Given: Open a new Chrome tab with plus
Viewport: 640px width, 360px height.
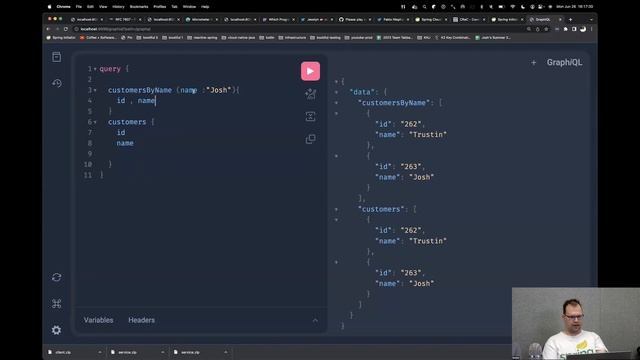Looking at the screenshot, I should pyautogui.click(x=571, y=19).
